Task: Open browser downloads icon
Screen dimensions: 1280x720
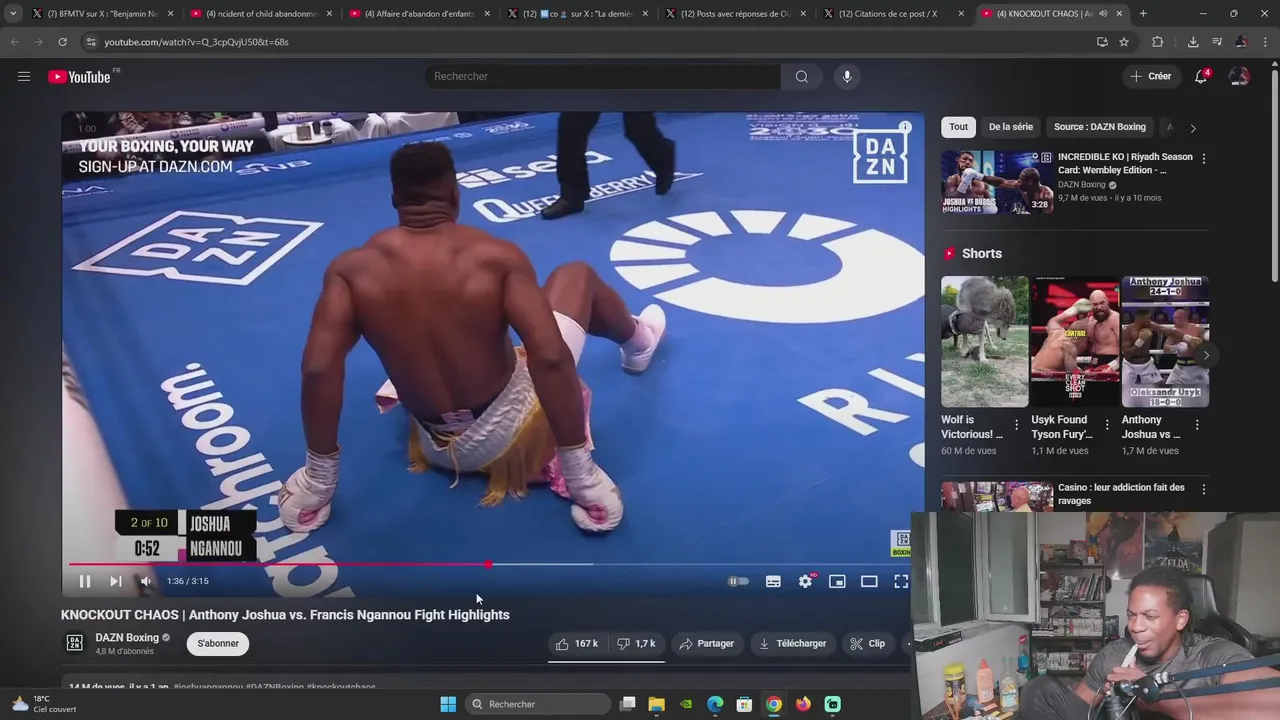Action: [1193, 42]
